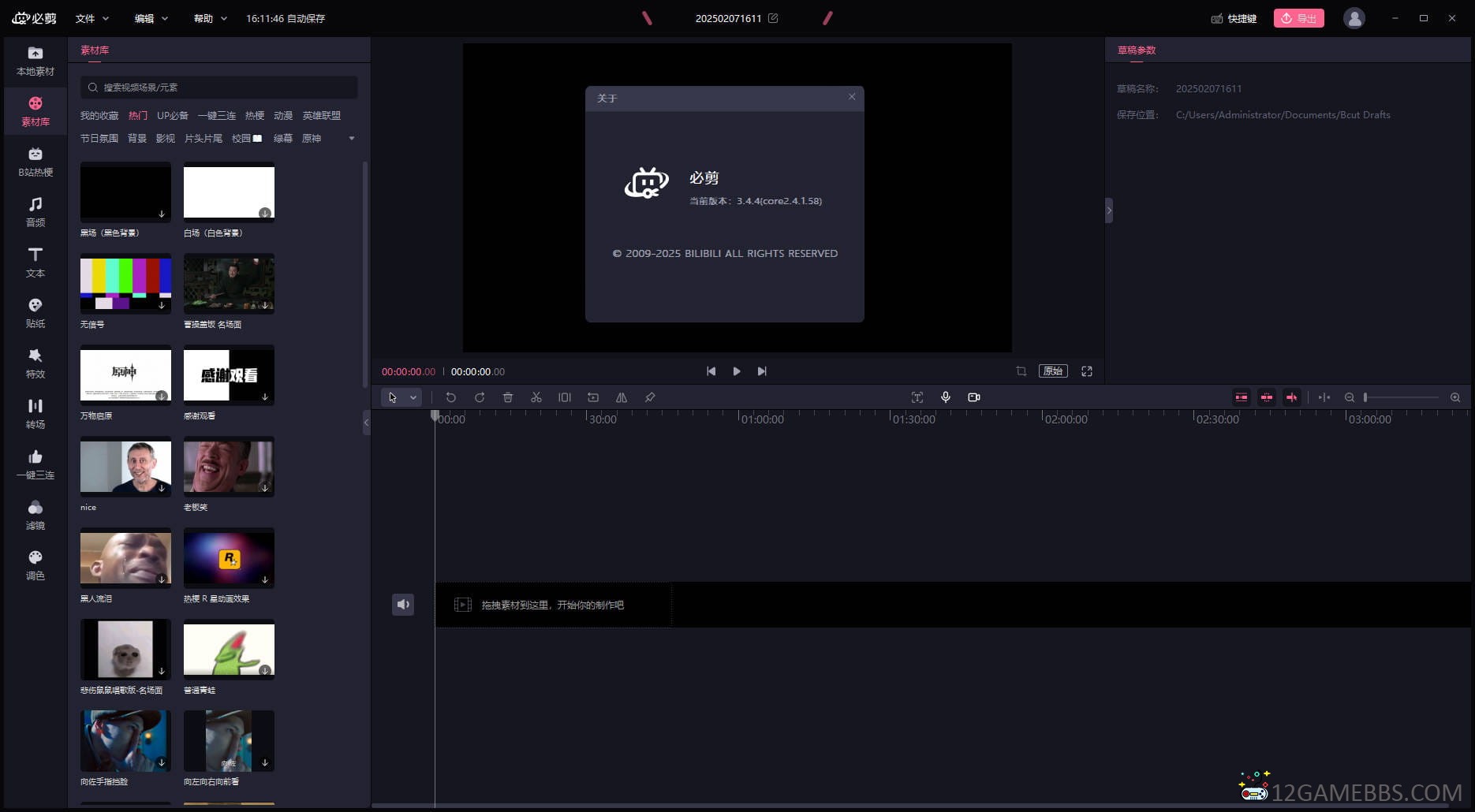Screen dimensions: 1475x812
Task: Jump to next frame button
Action: 762,371
